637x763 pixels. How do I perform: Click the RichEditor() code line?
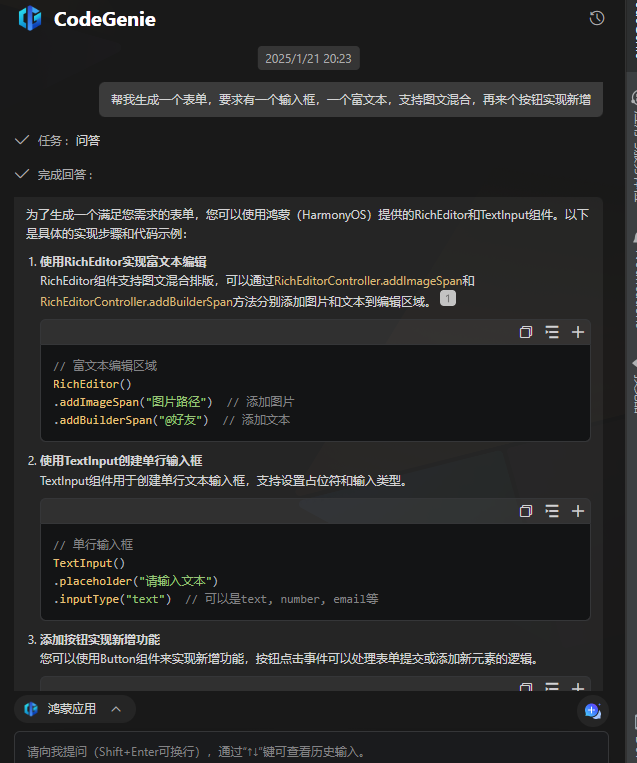[92, 384]
